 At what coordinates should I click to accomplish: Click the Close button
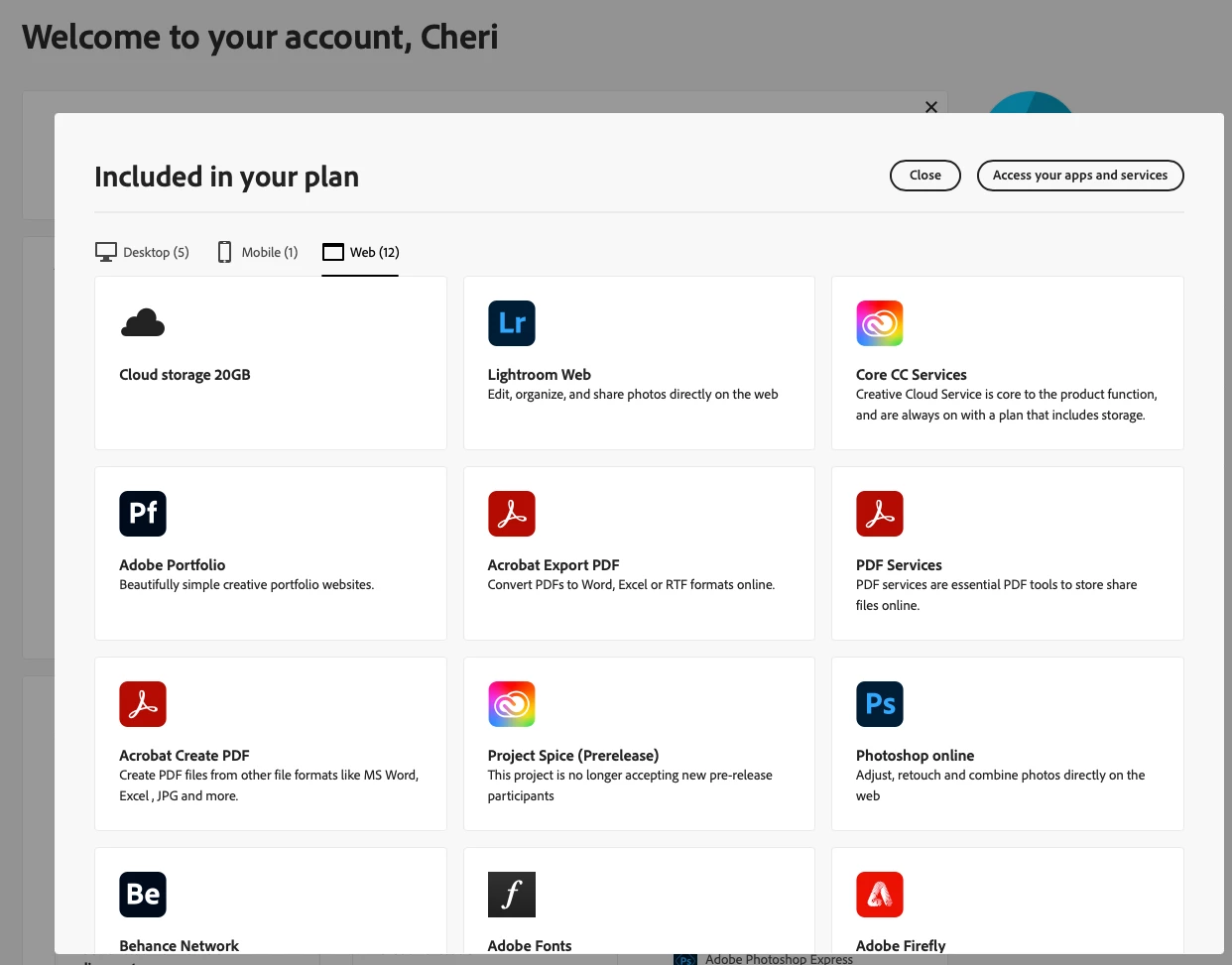(925, 176)
